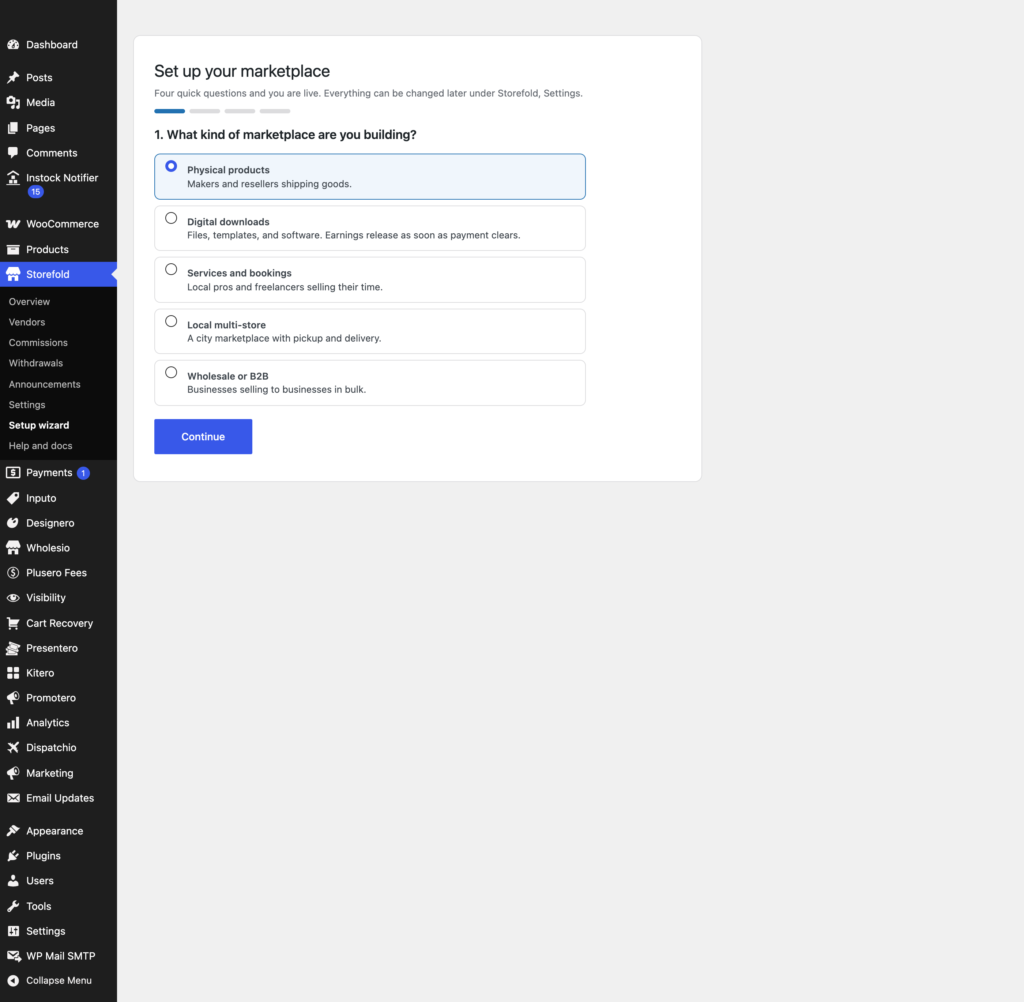Screen dimensions: 1024x1002
Task: Click the fourth segment of the wizard progress
Action: click(275, 111)
